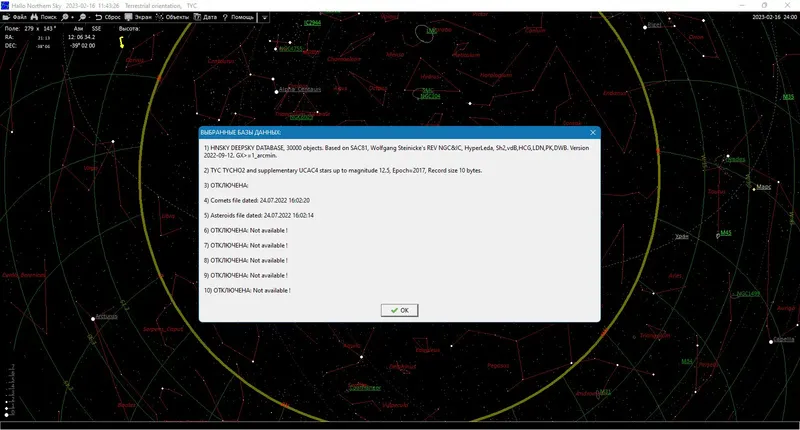
Task: Open the Дата menu
Action: (205, 17)
